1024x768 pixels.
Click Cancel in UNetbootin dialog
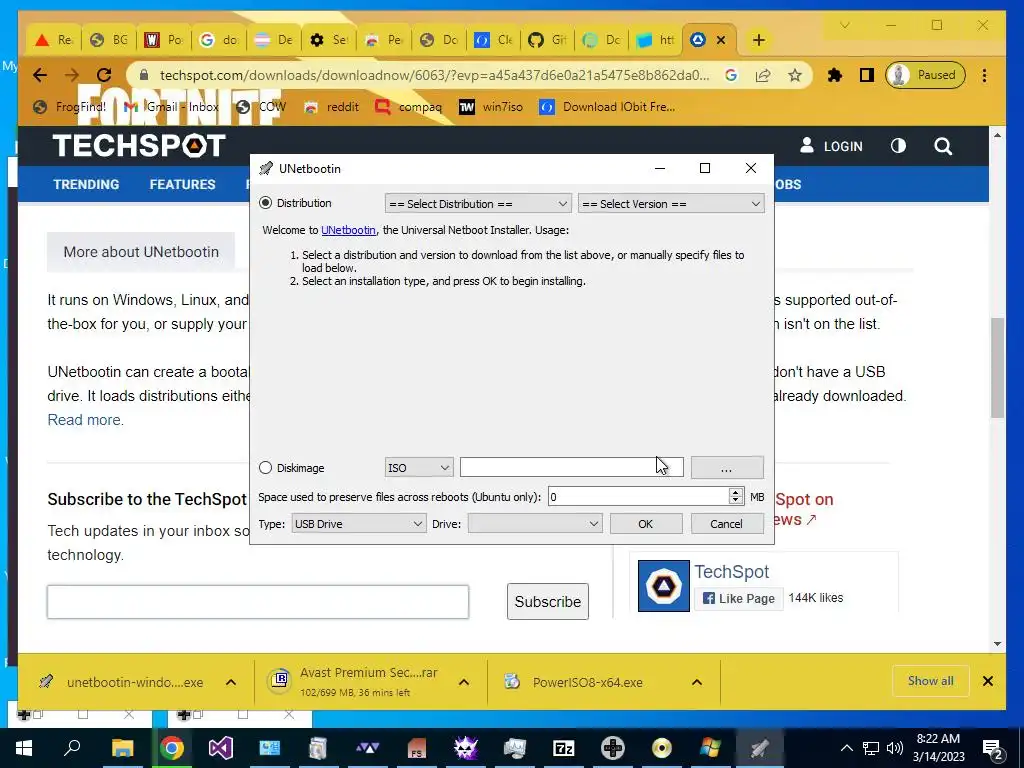(x=727, y=524)
